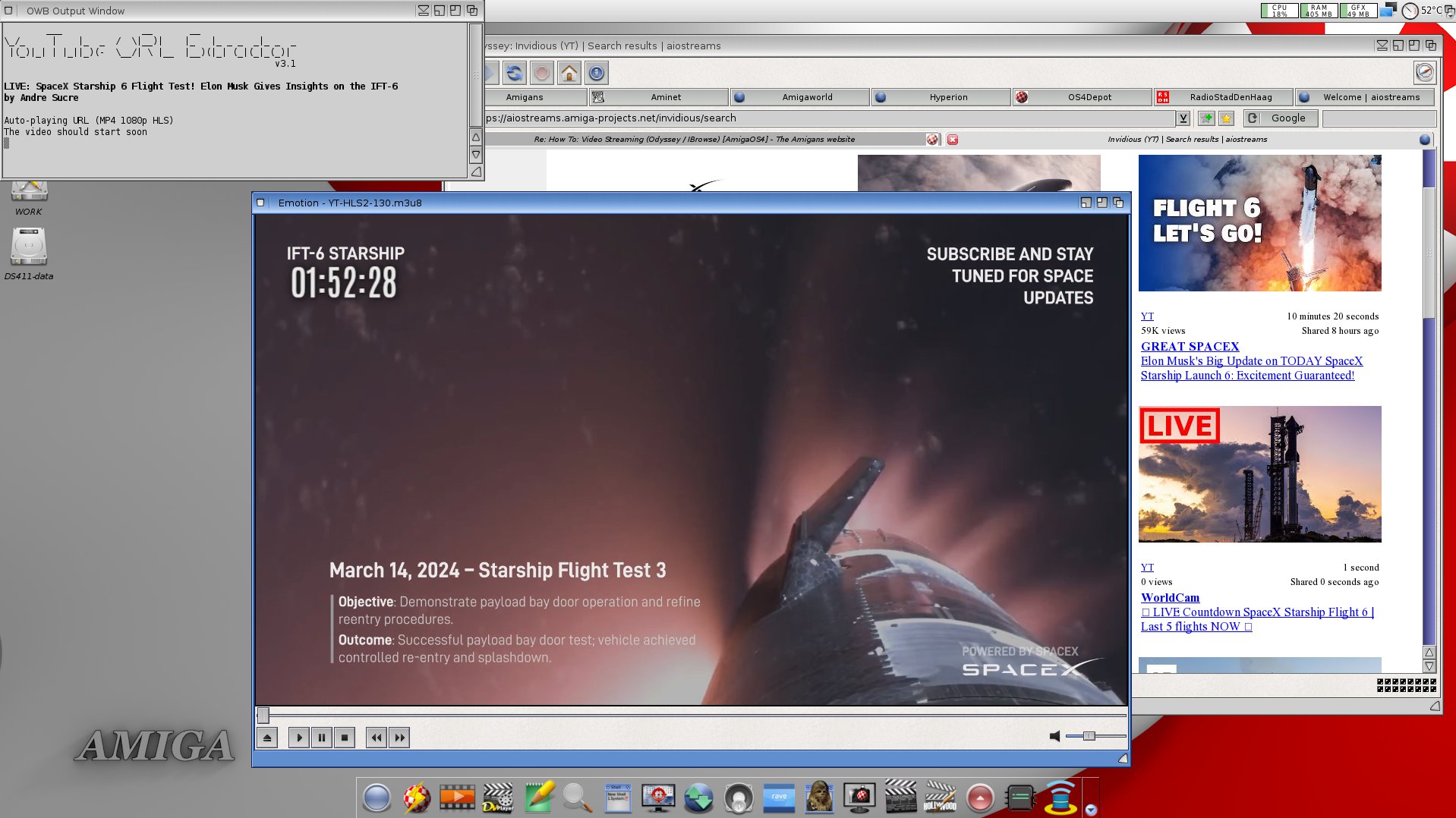The width and height of the screenshot is (1456, 818).
Task: Launch DvPlayer from the dock
Action: coord(498,798)
